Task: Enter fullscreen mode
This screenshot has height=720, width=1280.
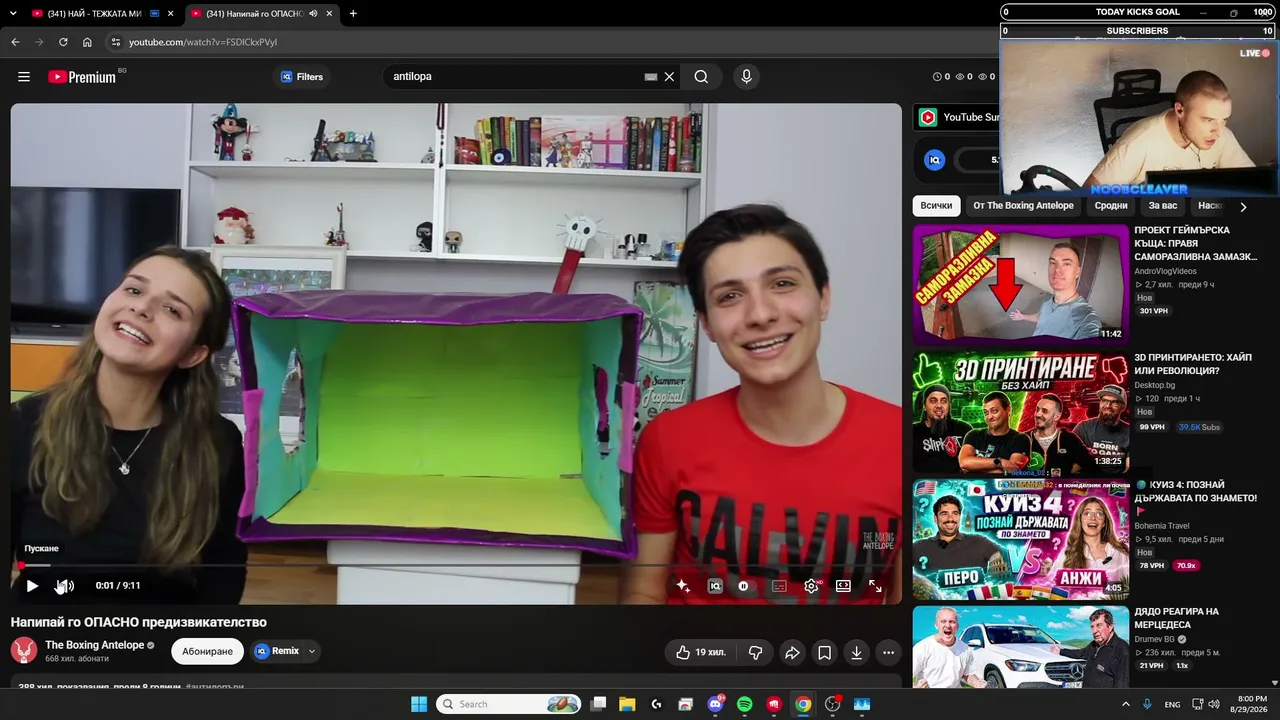Action: pyautogui.click(x=875, y=586)
